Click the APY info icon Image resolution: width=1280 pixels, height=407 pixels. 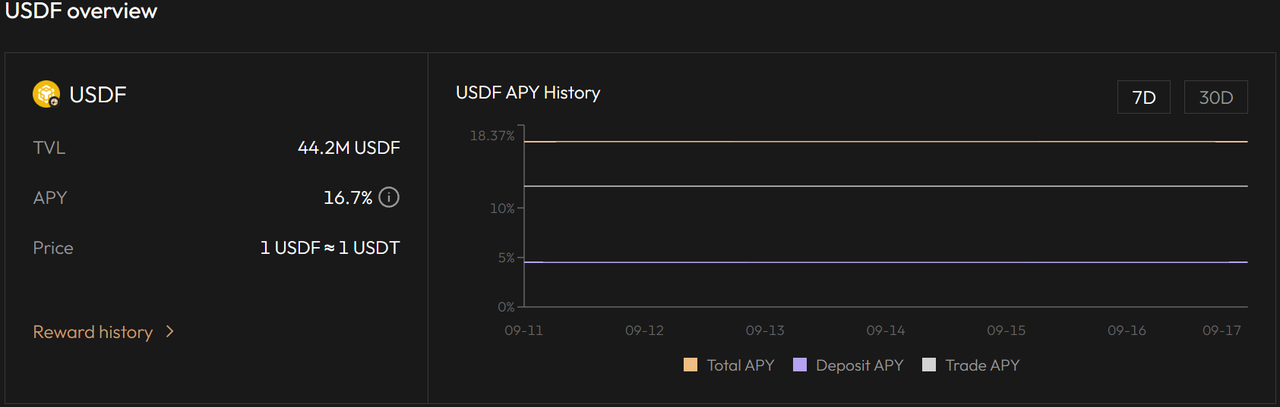[x=389, y=197]
